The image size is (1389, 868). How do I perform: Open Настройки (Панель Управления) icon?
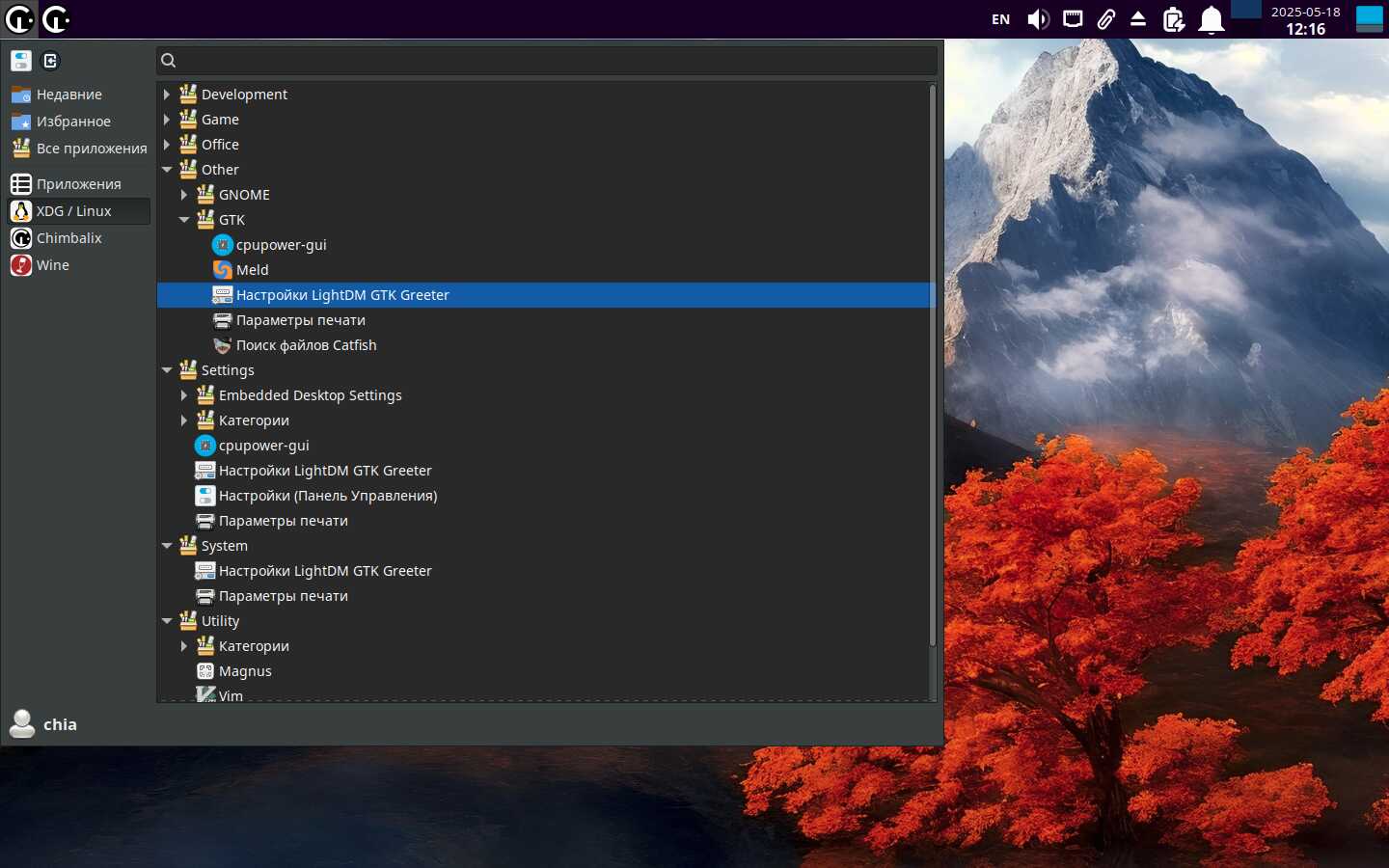click(205, 496)
